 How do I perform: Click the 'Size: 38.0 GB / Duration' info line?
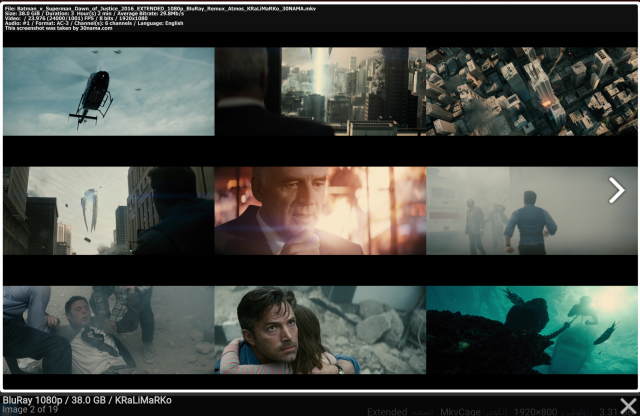(x=94, y=13)
